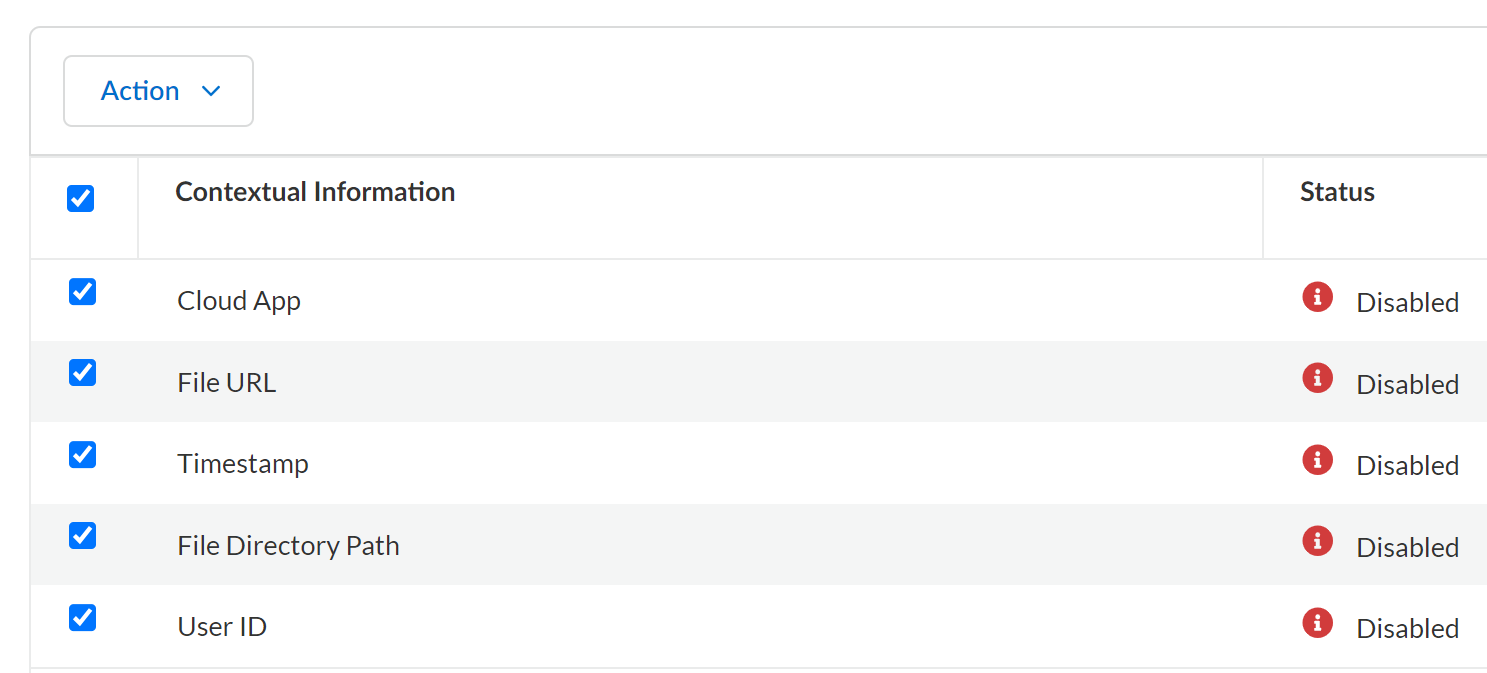Click the File URL row text
Viewport: 1487px width, 673px height.
(227, 383)
